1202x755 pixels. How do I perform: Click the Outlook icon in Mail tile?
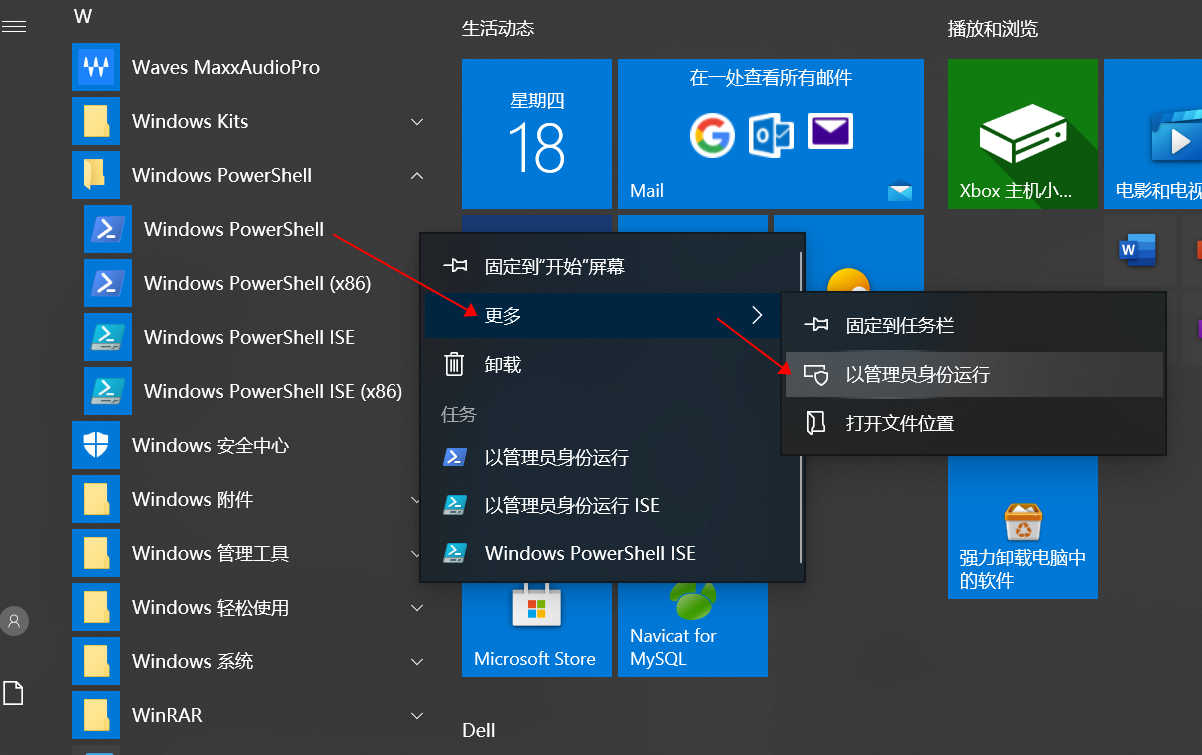point(771,135)
